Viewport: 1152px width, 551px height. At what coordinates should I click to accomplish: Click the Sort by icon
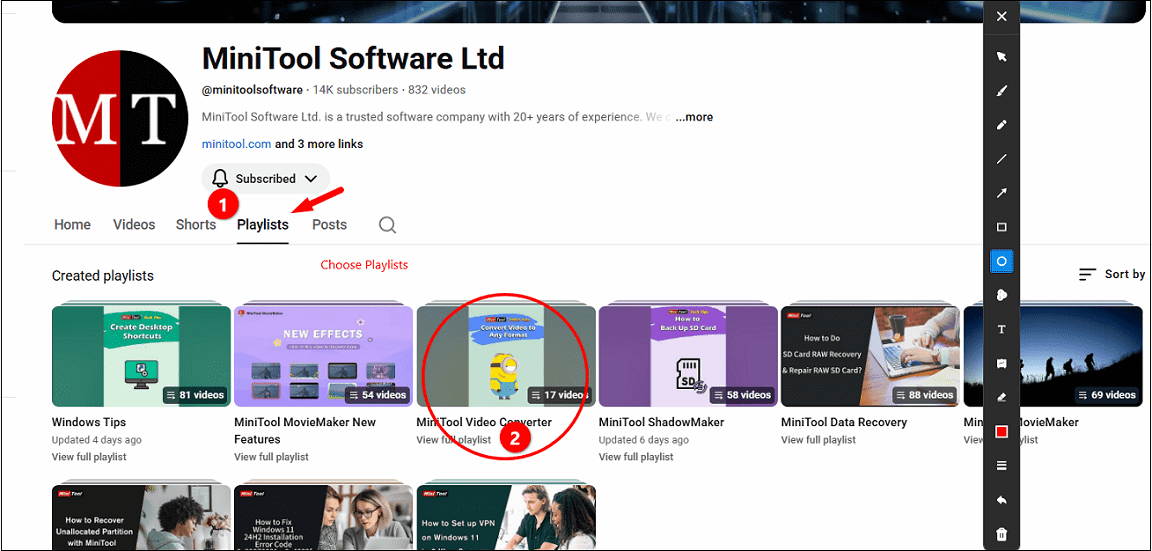point(1087,274)
